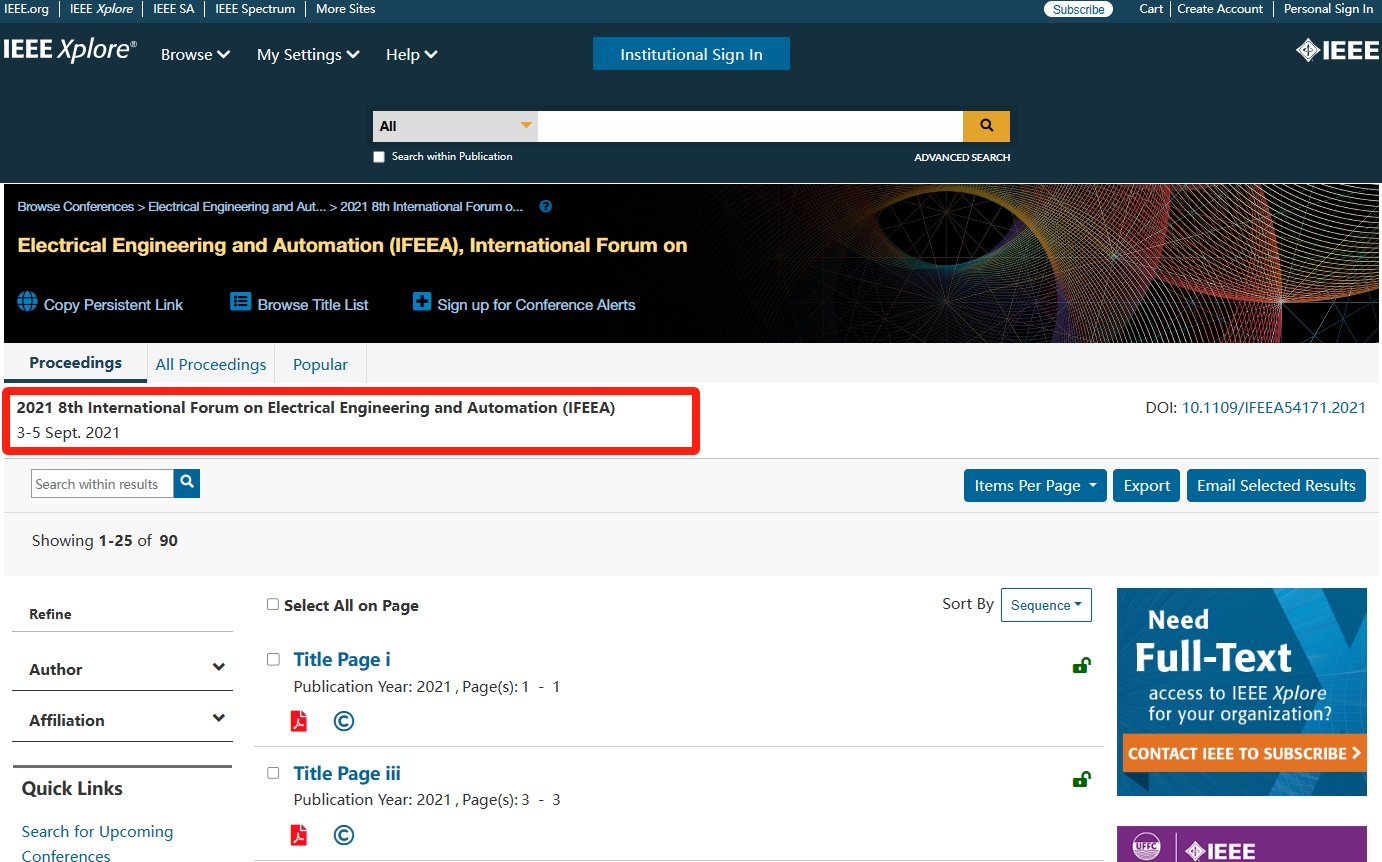Click in the main search input field
Image resolution: width=1382 pixels, height=862 pixels.
click(750, 126)
